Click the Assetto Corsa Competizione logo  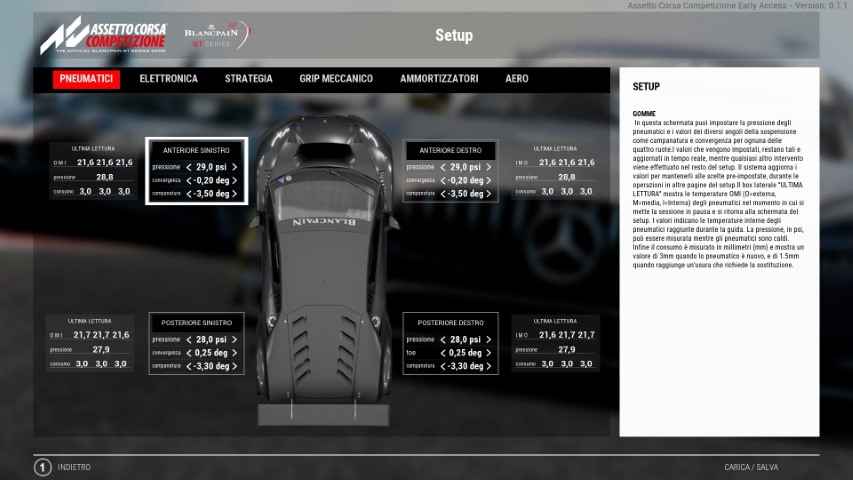(x=103, y=35)
